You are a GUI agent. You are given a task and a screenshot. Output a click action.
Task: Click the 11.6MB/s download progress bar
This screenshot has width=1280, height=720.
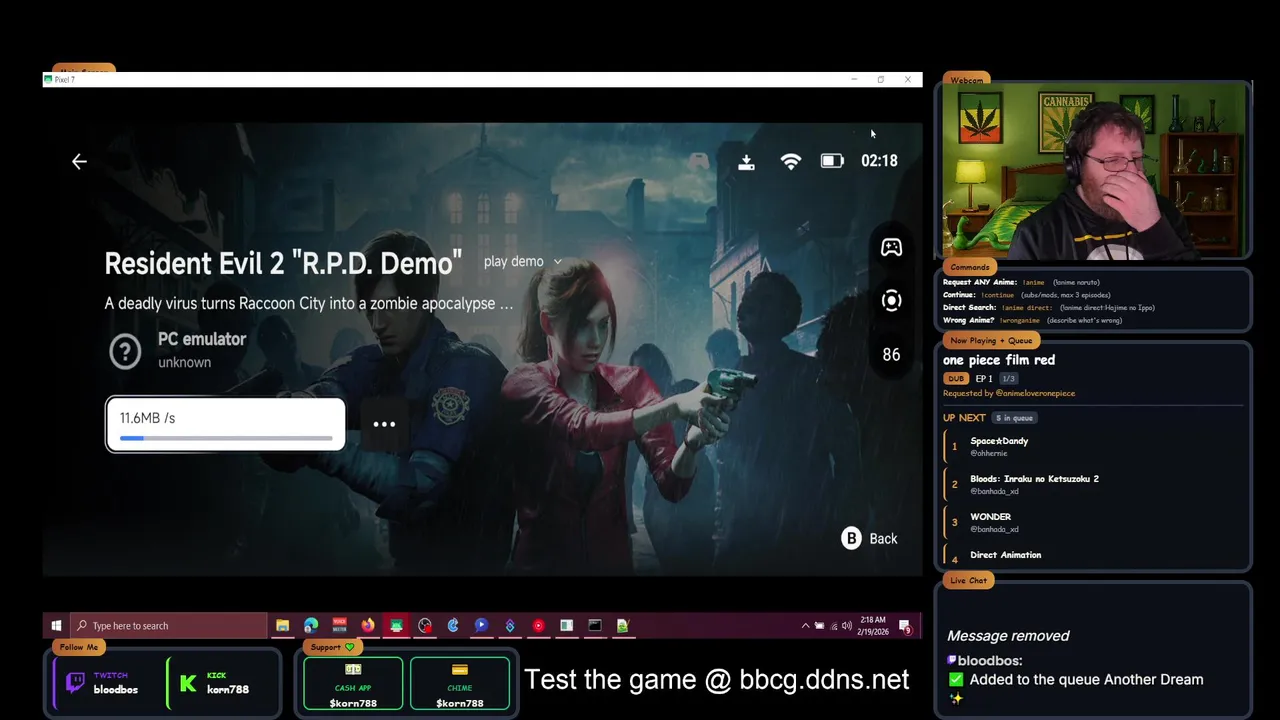[x=226, y=424]
